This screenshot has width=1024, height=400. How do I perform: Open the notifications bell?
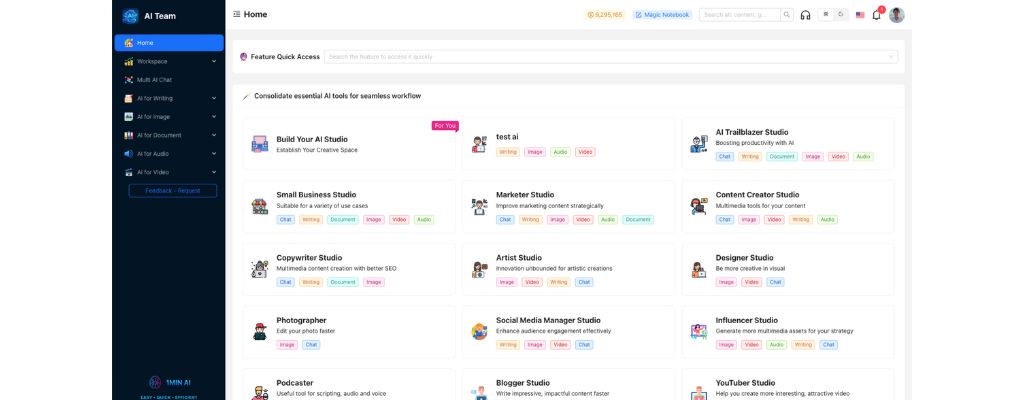(x=876, y=15)
